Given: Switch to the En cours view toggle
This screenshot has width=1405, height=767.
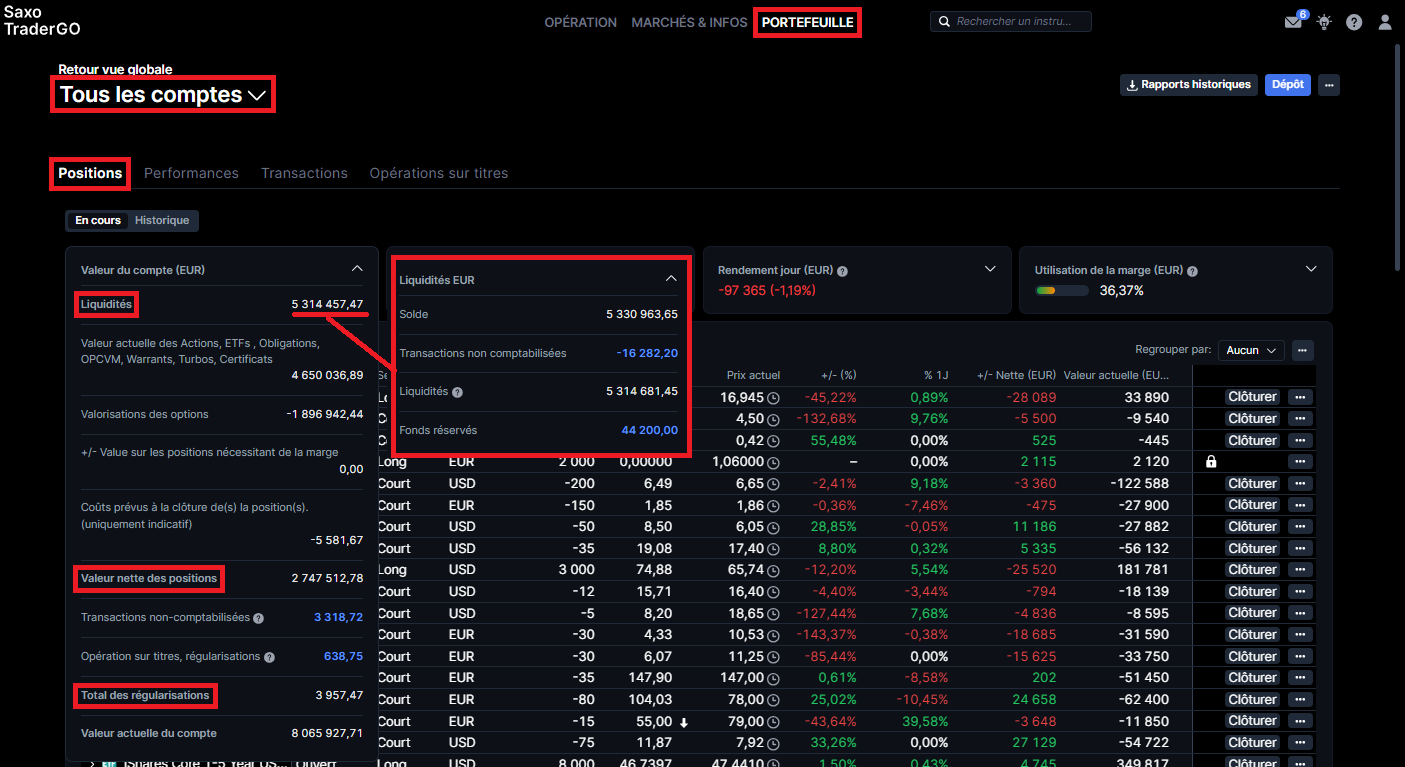Looking at the screenshot, I should pos(98,220).
